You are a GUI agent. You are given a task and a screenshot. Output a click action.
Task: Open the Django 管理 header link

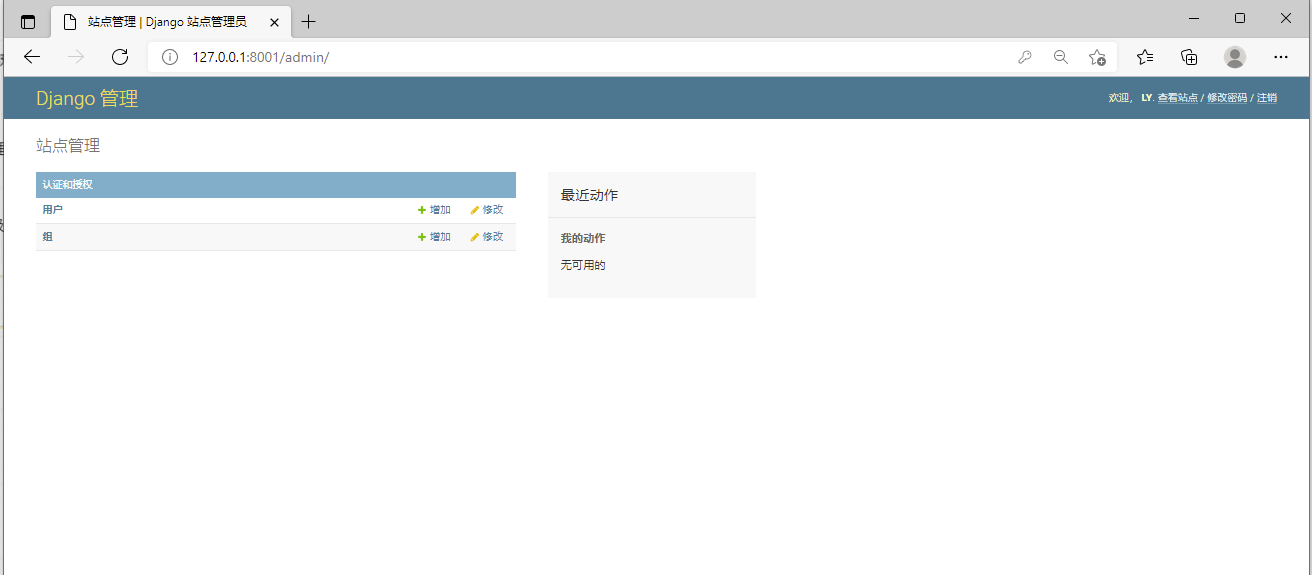click(x=87, y=98)
